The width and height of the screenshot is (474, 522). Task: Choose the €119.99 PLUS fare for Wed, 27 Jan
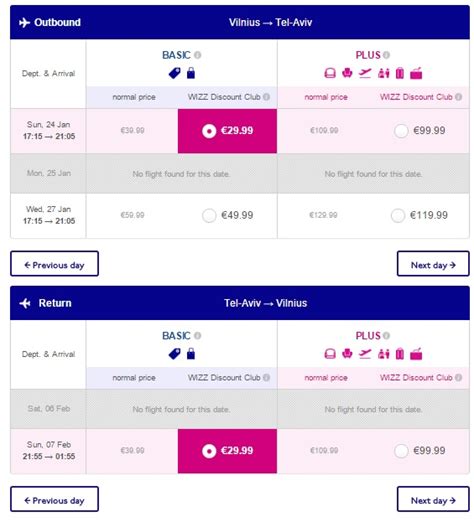pos(398,216)
